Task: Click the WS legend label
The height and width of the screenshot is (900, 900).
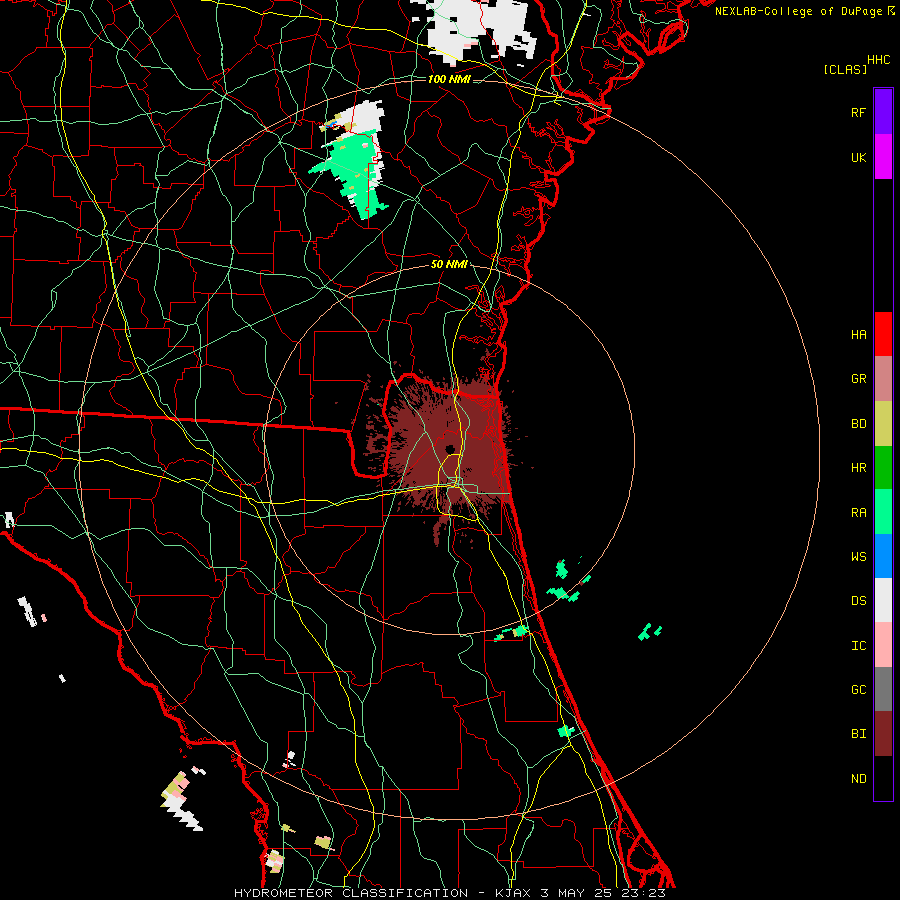Action: [858, 557]
